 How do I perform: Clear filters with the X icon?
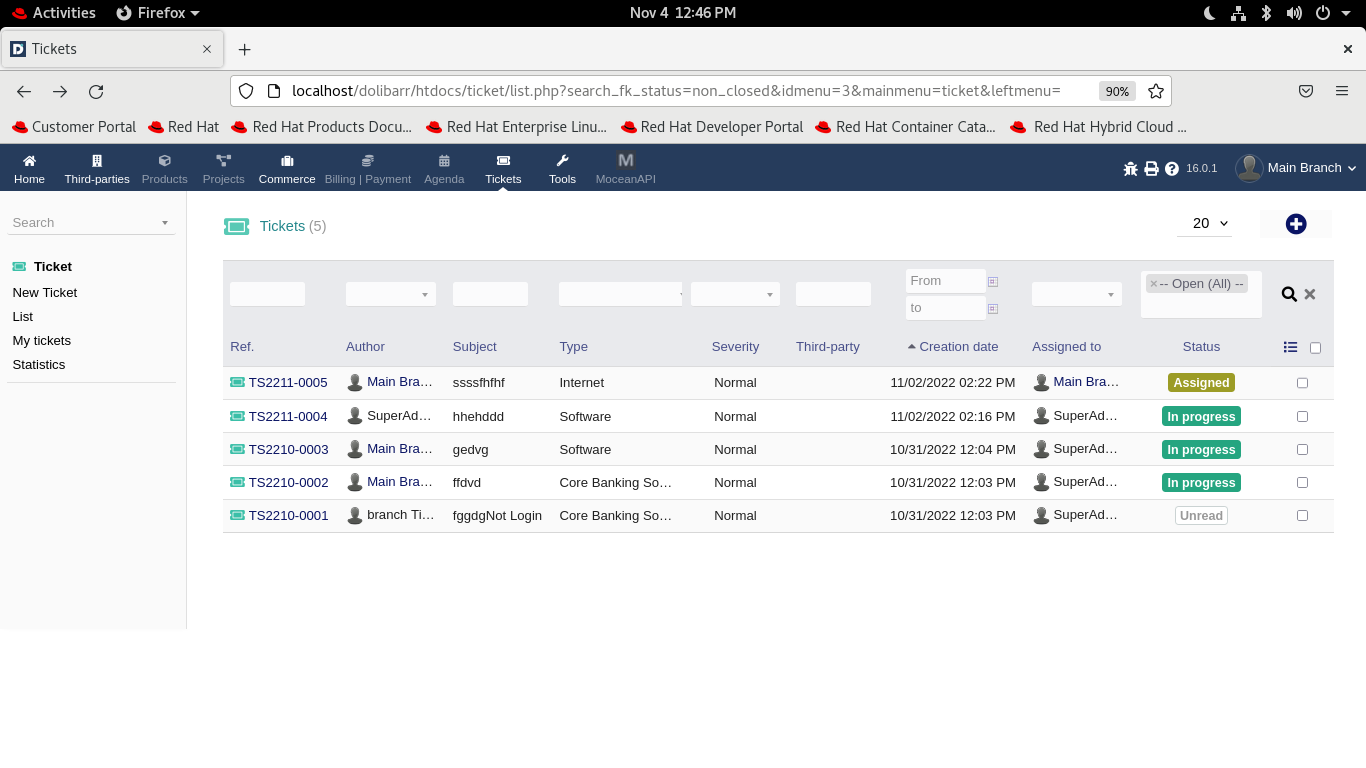click(1310, 294)
